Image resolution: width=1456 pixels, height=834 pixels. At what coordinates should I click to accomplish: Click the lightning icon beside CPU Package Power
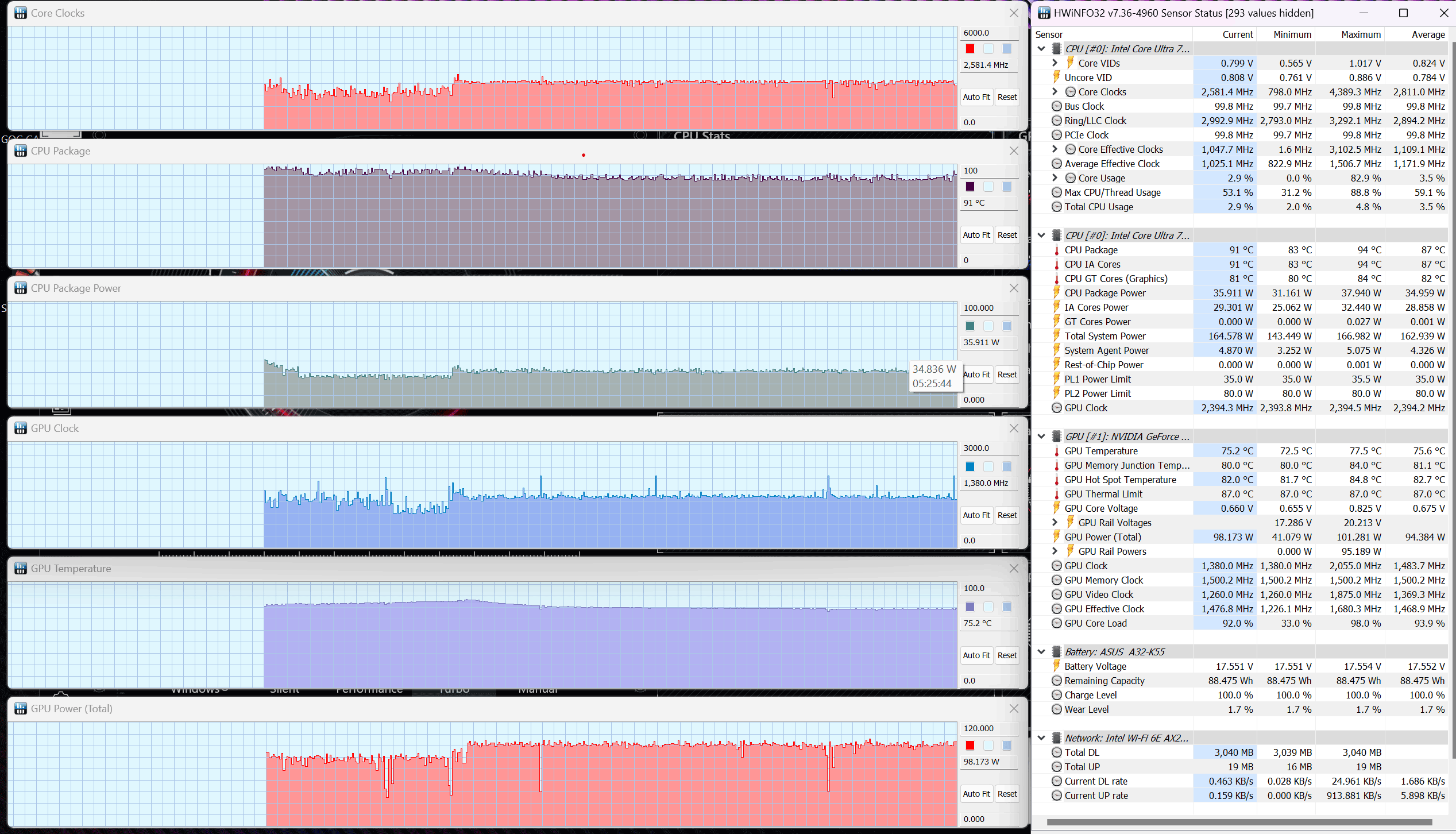(1056, 292)
